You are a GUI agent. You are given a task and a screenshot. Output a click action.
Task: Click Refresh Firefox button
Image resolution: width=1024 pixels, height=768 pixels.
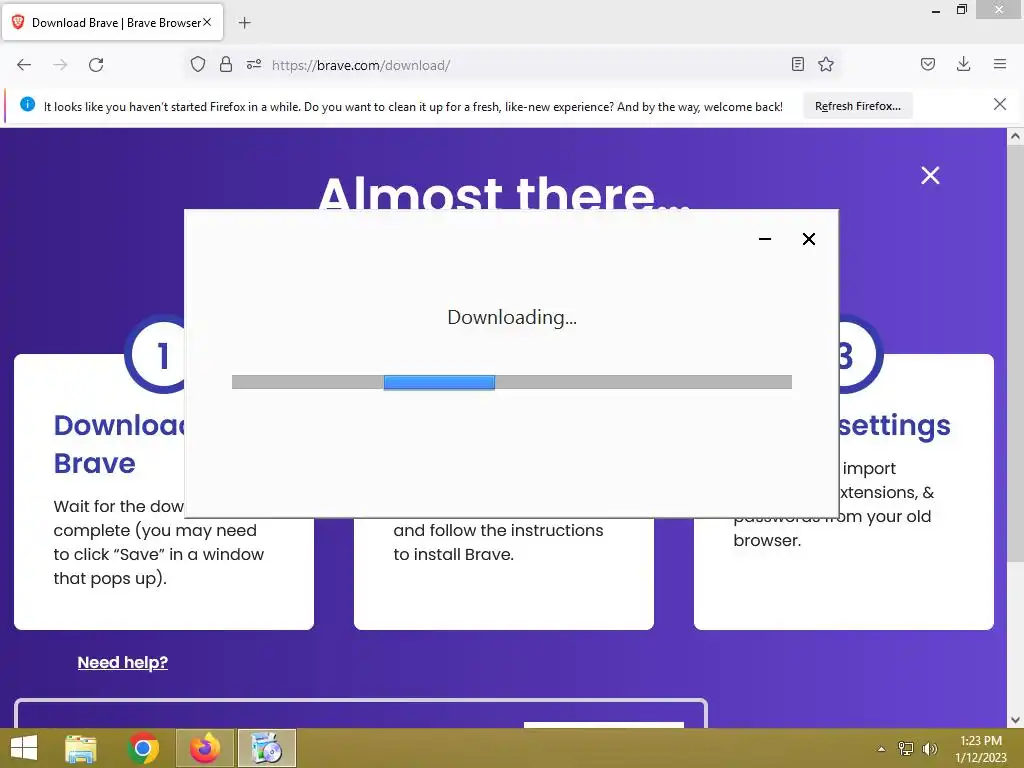(x=857, y=106)
